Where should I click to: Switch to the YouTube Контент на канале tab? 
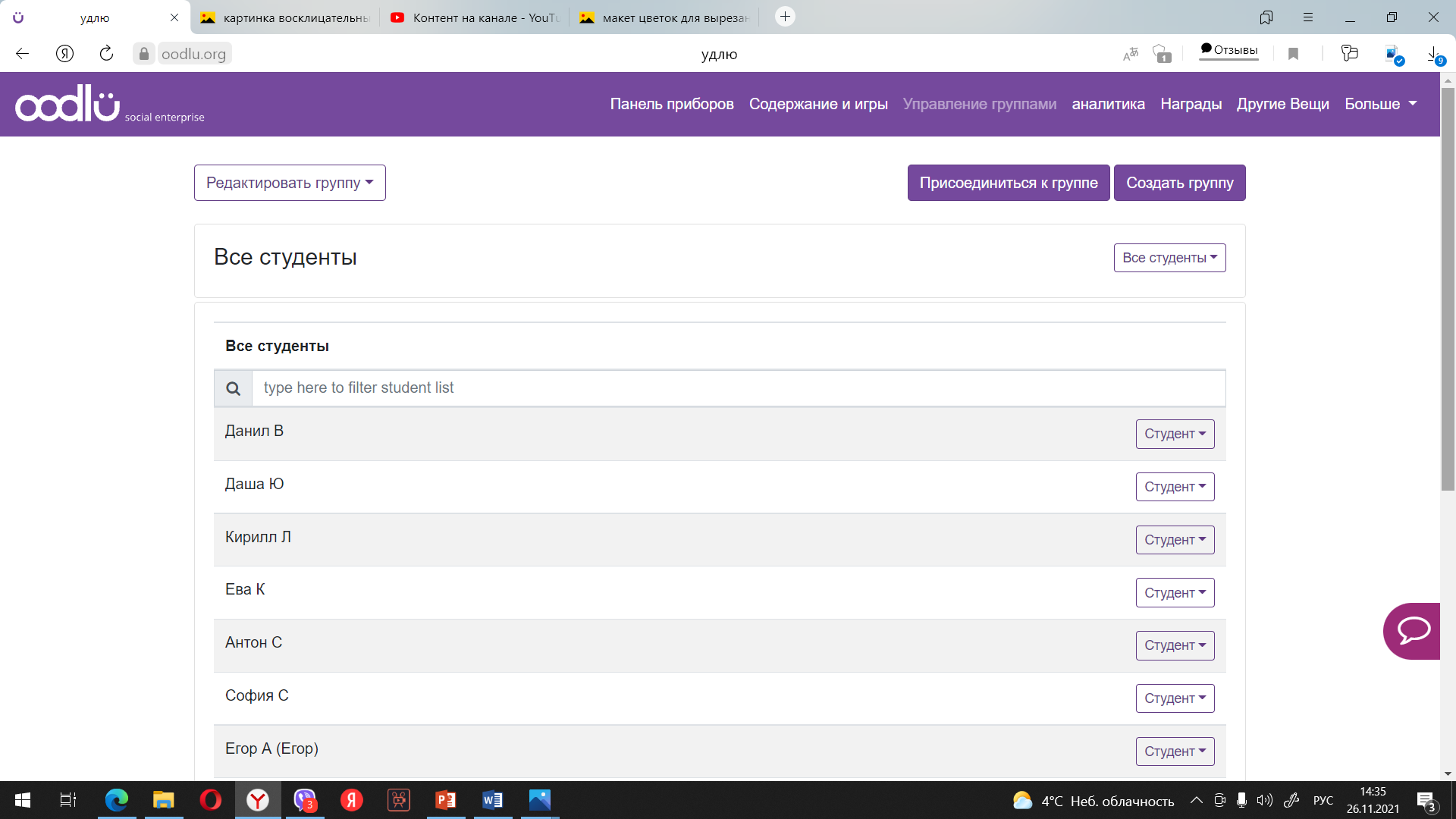point(475,17)
